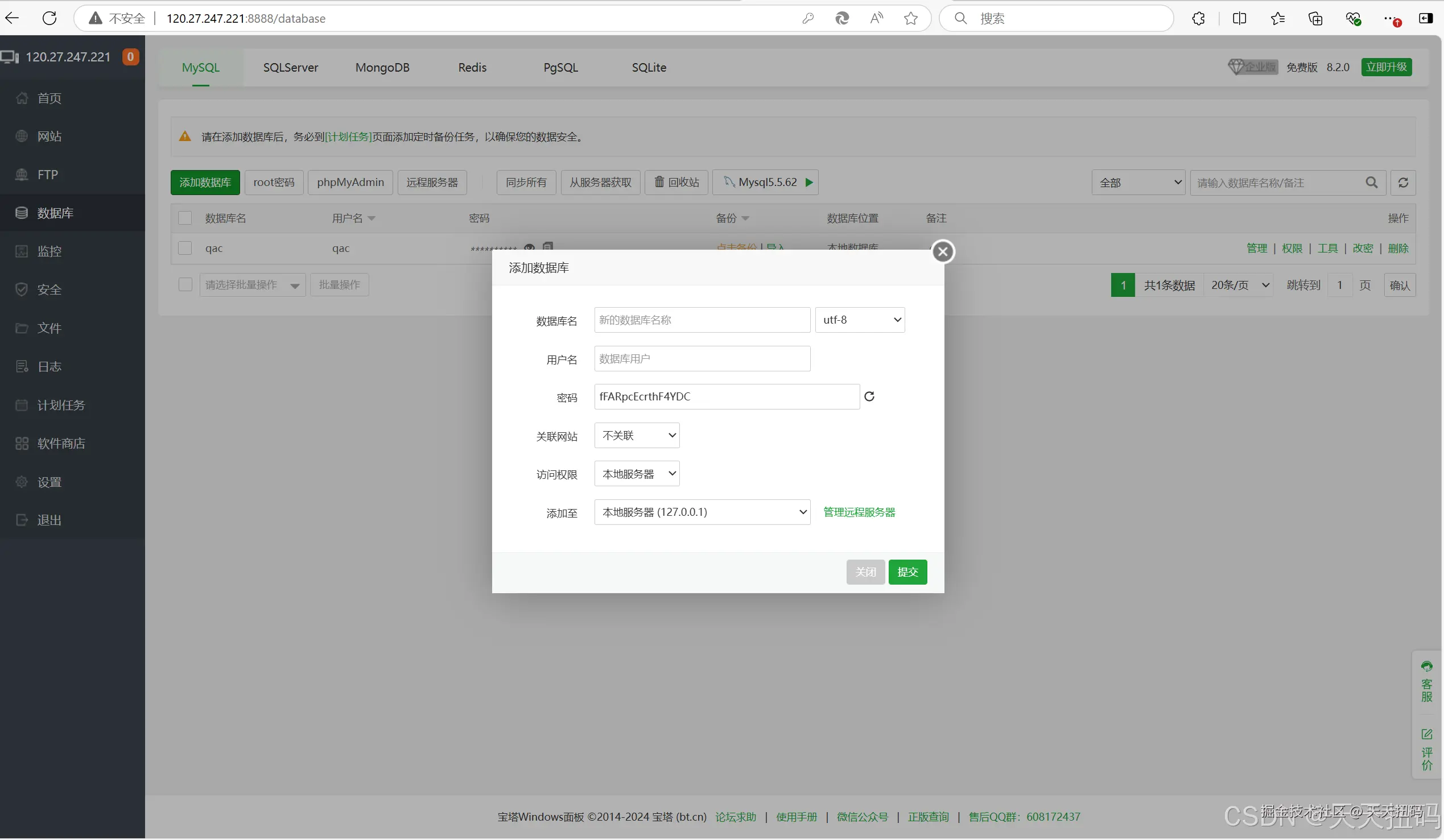Add page to browser favorites star
The image size is (1444, 840).
tap(910, 18)
